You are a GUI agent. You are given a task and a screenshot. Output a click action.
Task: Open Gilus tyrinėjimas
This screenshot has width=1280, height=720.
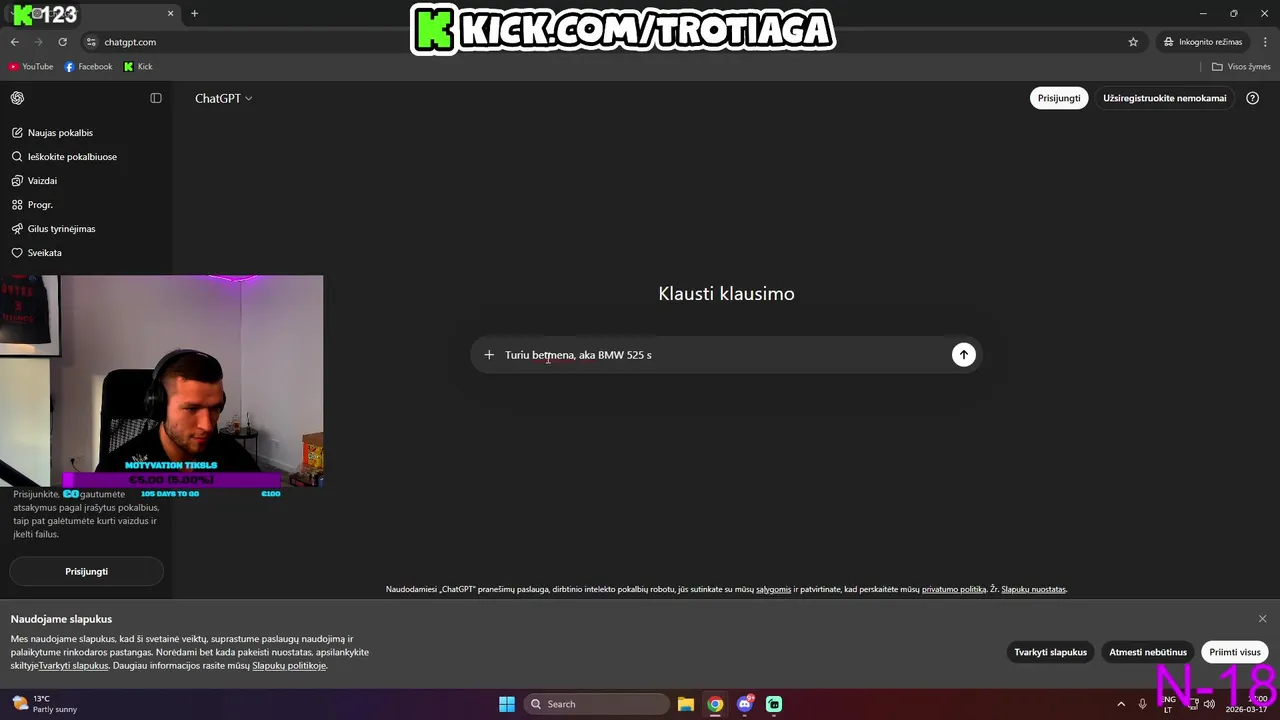pos(86,229)
